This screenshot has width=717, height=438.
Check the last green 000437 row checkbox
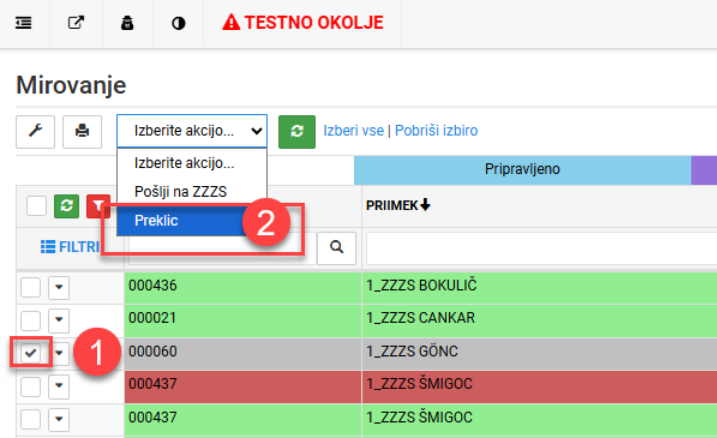tap(31, 419)
